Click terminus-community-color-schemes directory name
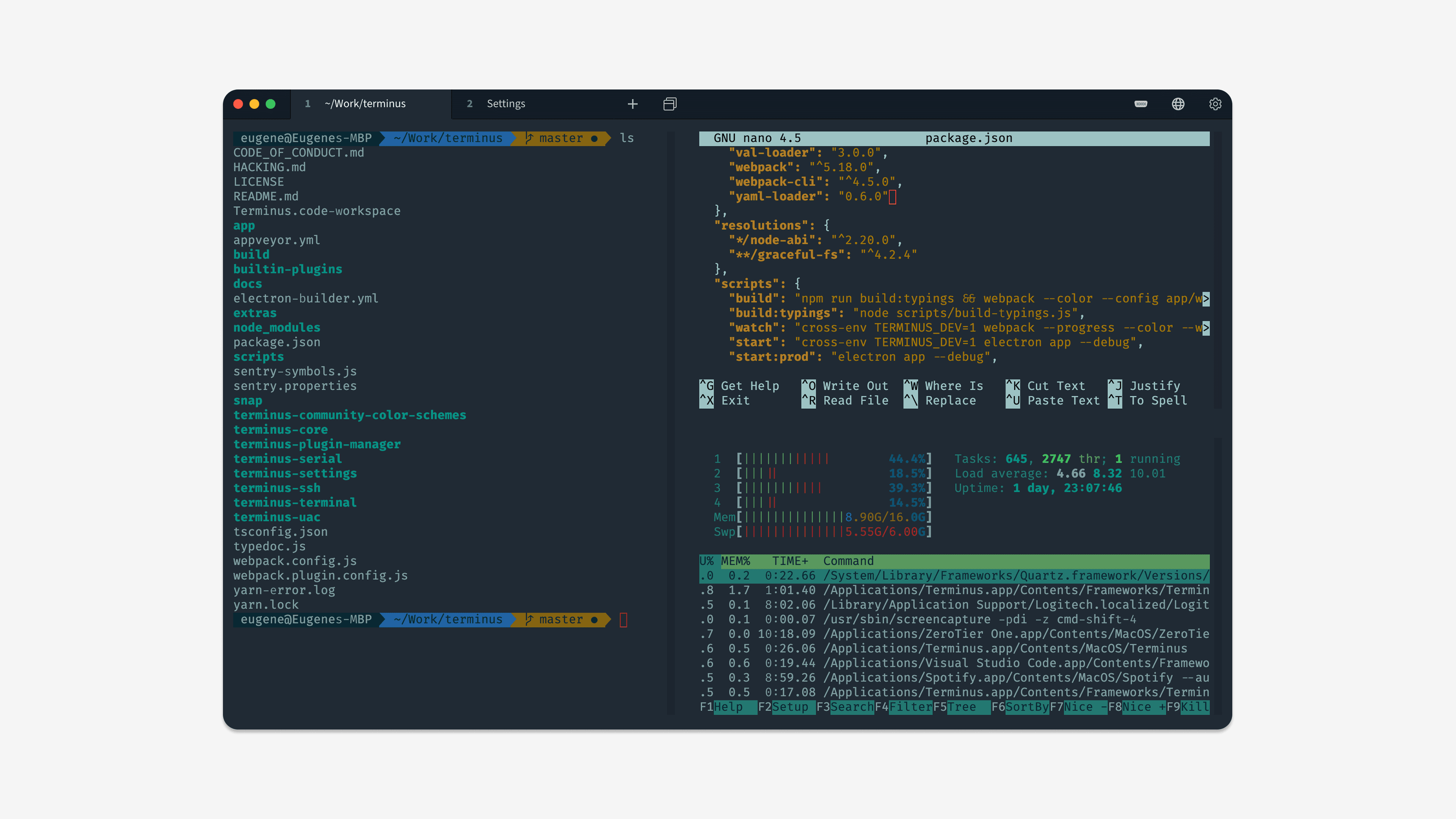Image resolution: width=1456 pixels, height=819 pixels. click(x=350, y=416)
